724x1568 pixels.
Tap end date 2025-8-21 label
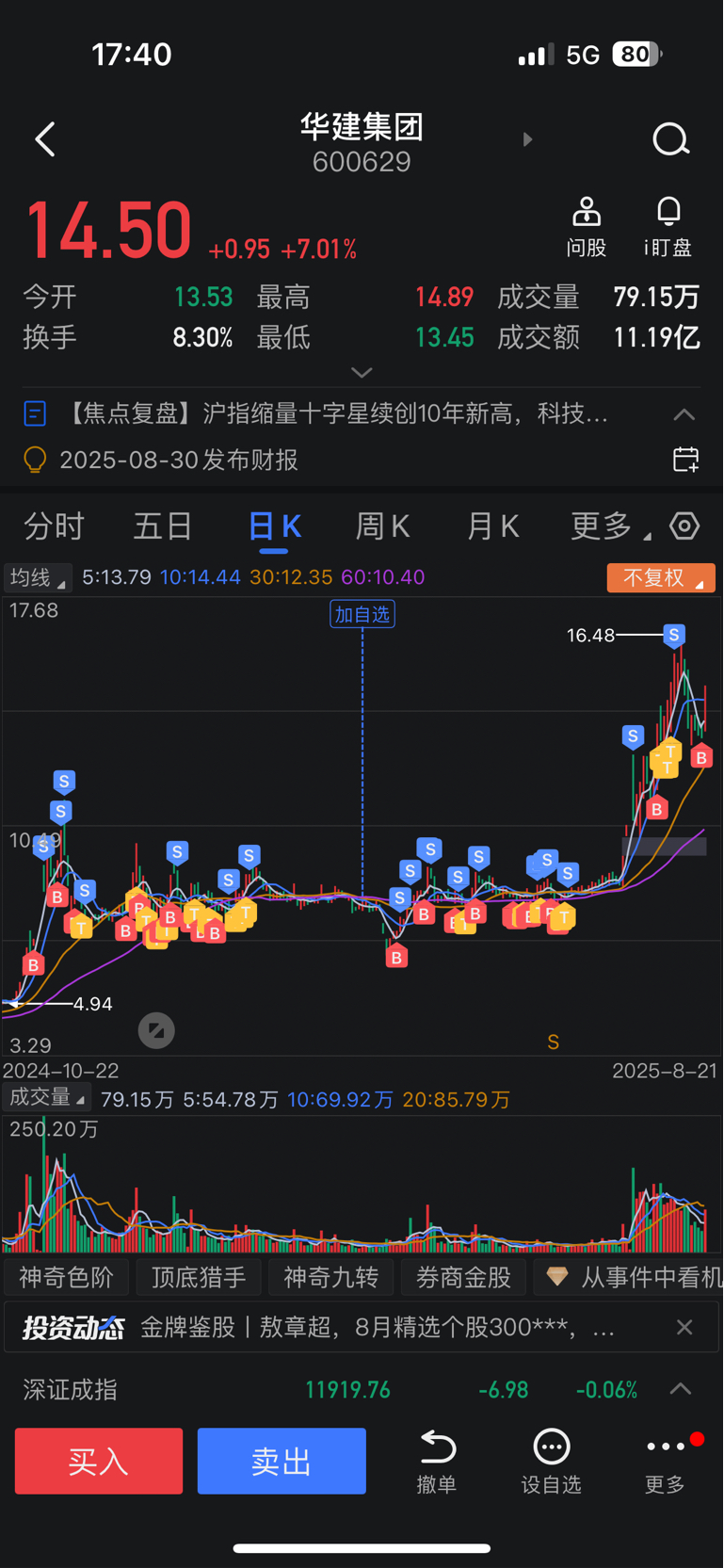point(665,1071)
